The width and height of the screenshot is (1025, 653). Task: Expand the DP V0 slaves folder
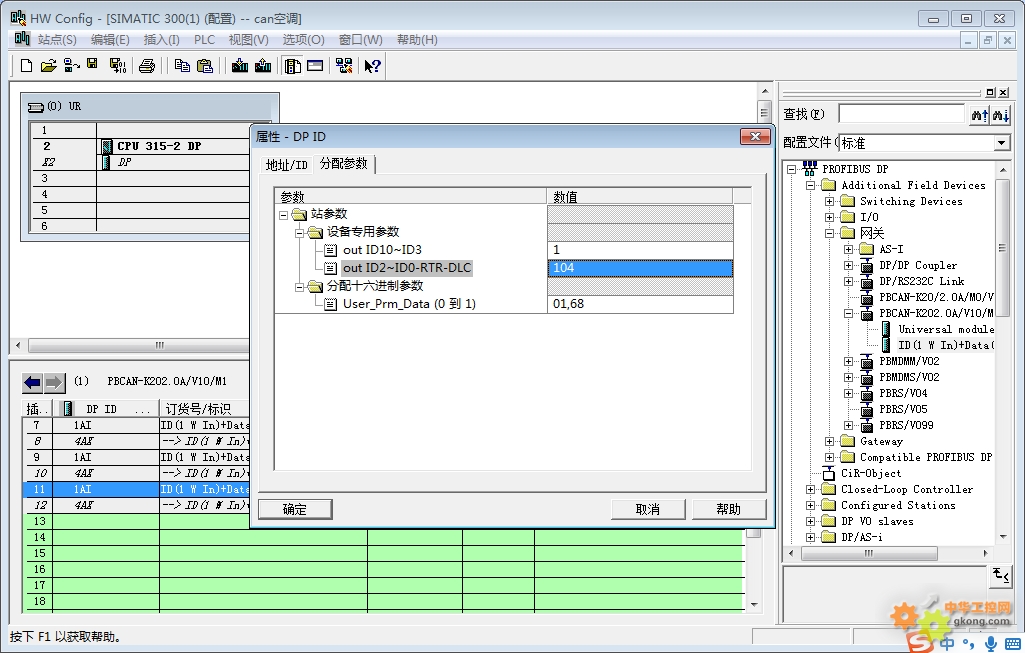coord(811,522)
